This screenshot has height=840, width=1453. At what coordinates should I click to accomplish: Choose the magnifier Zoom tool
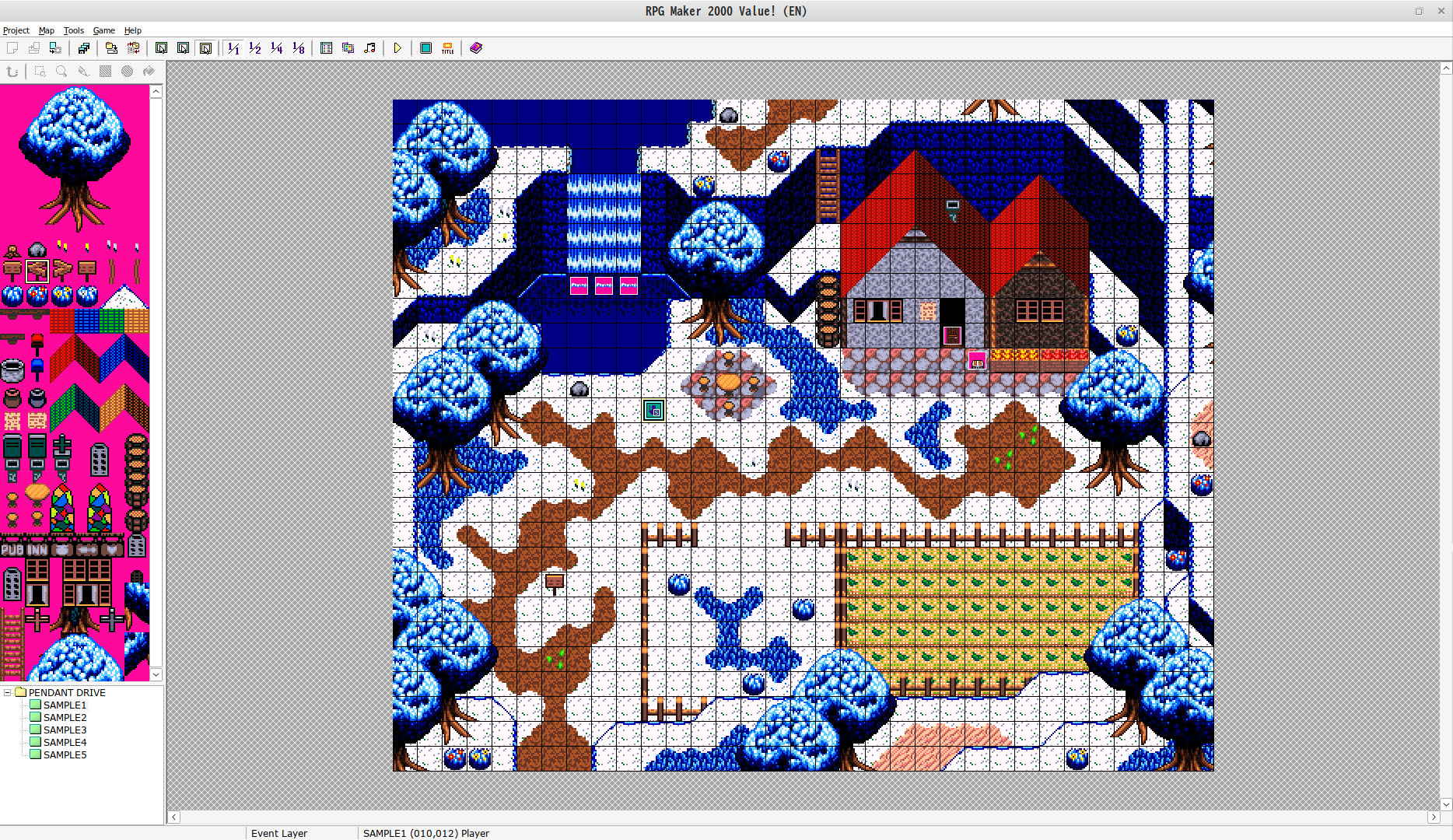(61, 72)
